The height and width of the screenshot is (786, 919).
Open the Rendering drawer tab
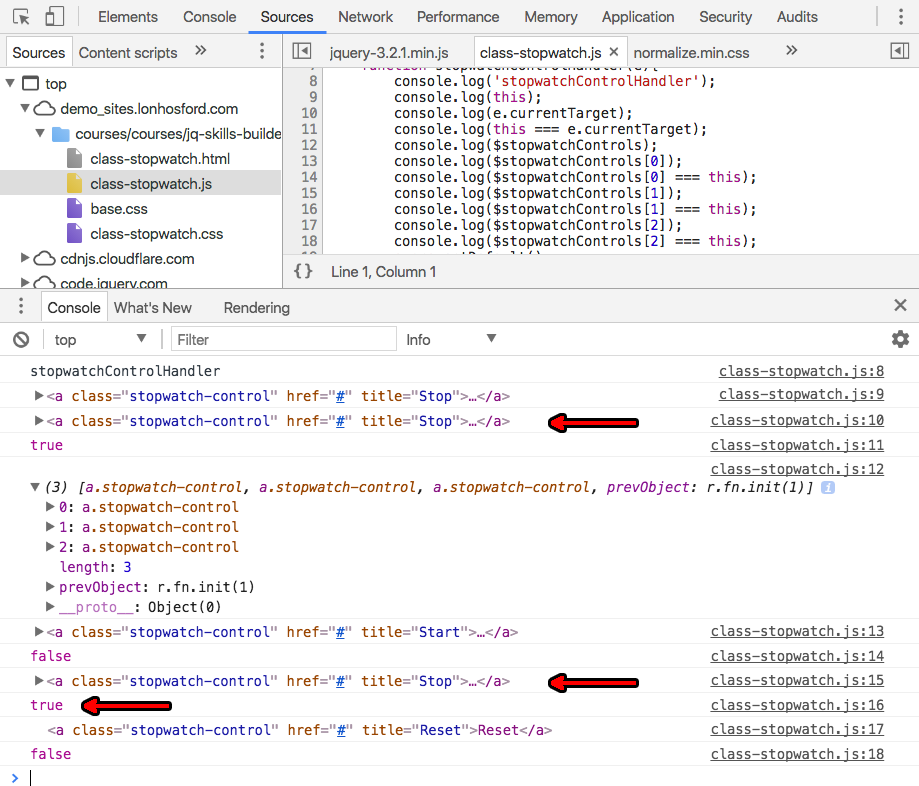pos(257,308)
